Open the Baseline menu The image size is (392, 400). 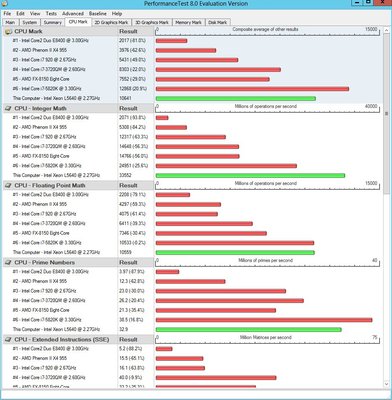[98, 14]
